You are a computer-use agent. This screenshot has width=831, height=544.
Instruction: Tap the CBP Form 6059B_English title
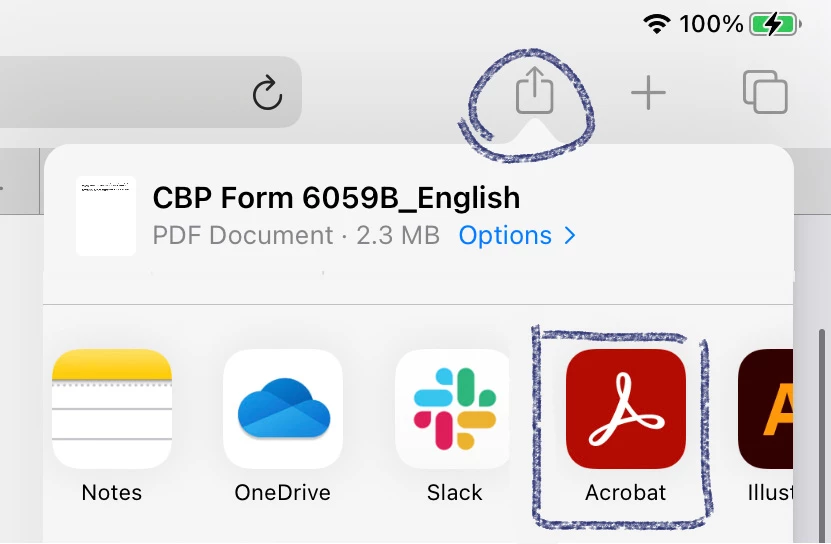(336, 198)
